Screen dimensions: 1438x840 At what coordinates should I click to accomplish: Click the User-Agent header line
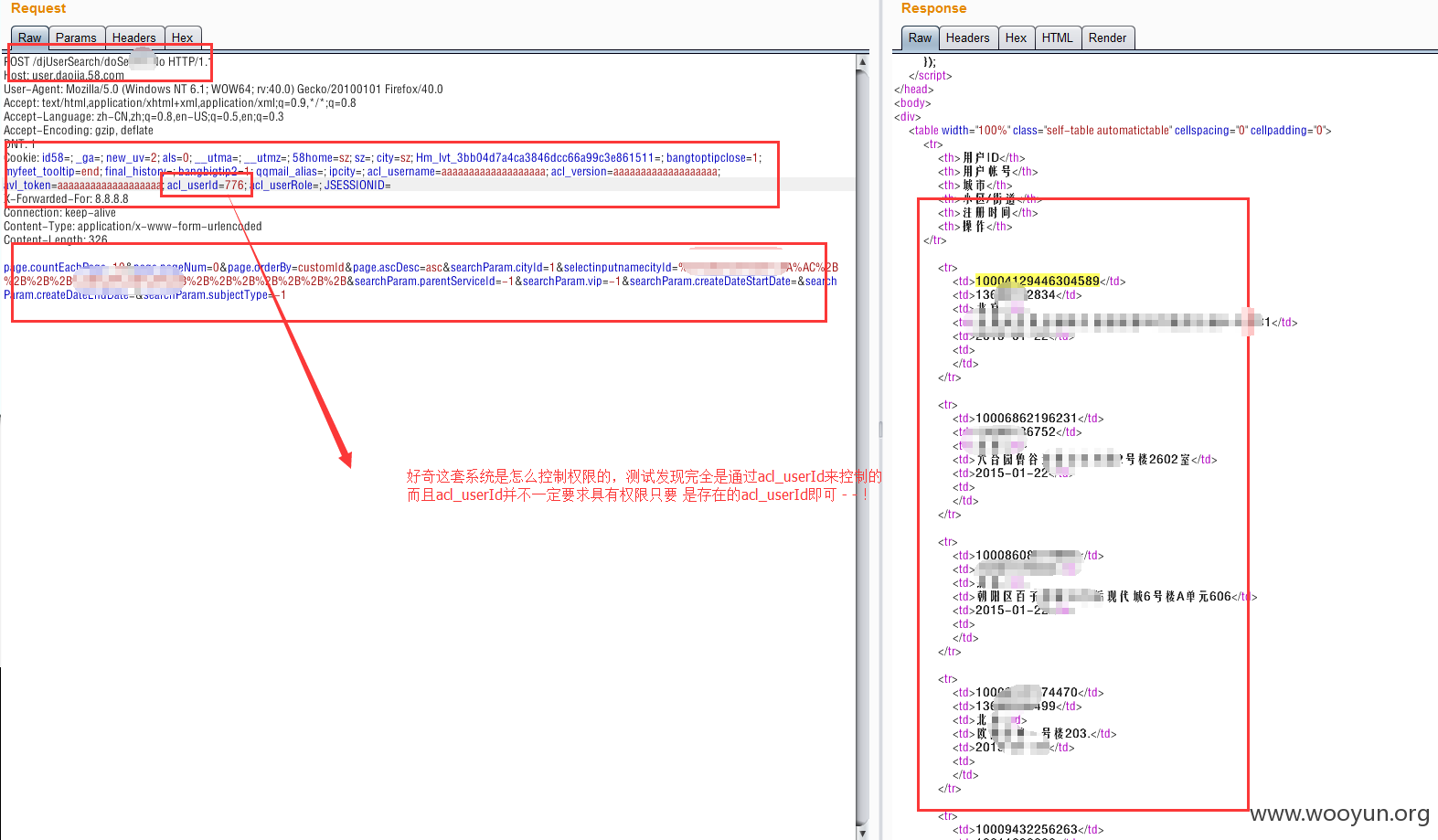coord(223,90)
